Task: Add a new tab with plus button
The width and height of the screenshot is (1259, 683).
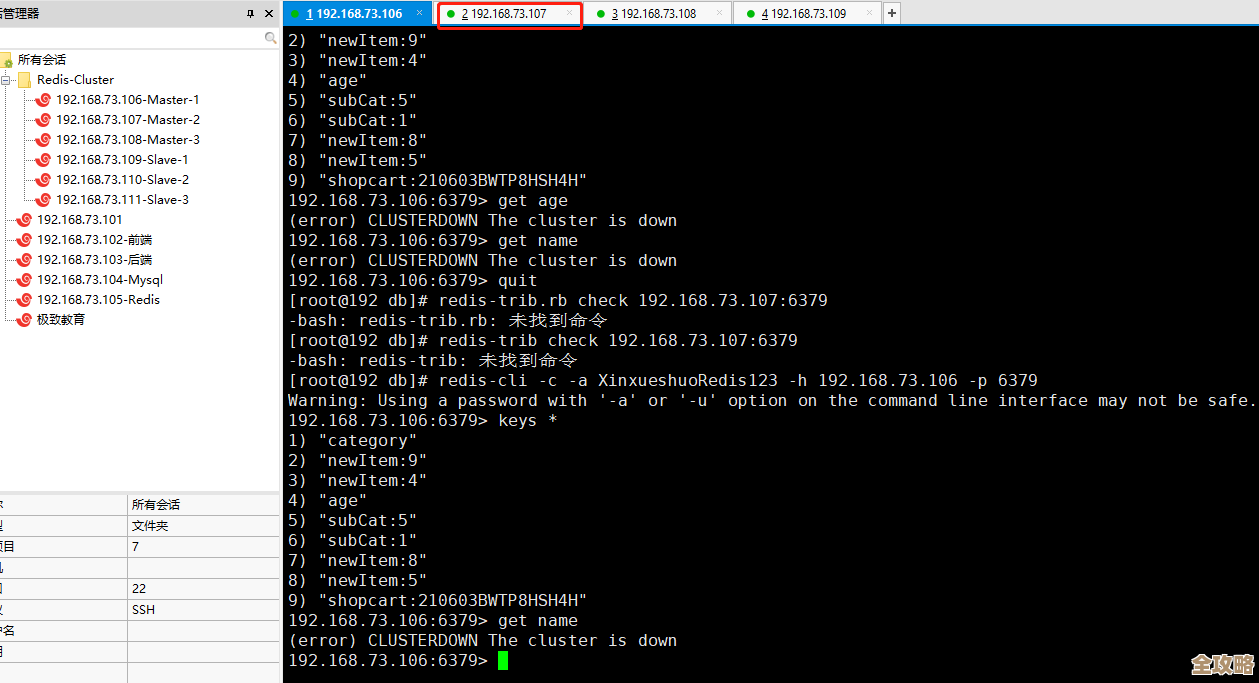Action: click(x=892, y=13)
